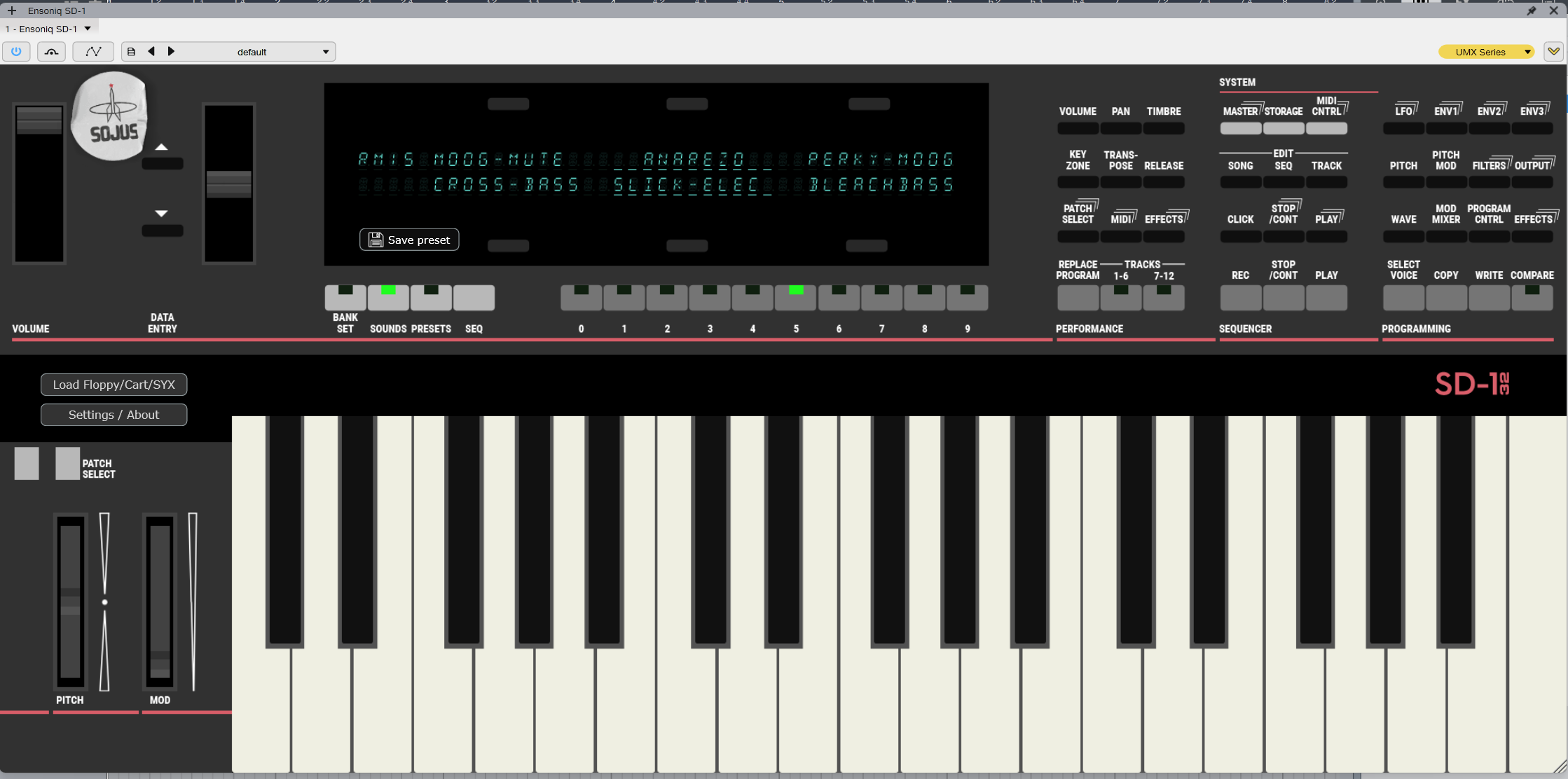Click the Write programming button
Screen dimensions: 1568x779
[1490, 298]
